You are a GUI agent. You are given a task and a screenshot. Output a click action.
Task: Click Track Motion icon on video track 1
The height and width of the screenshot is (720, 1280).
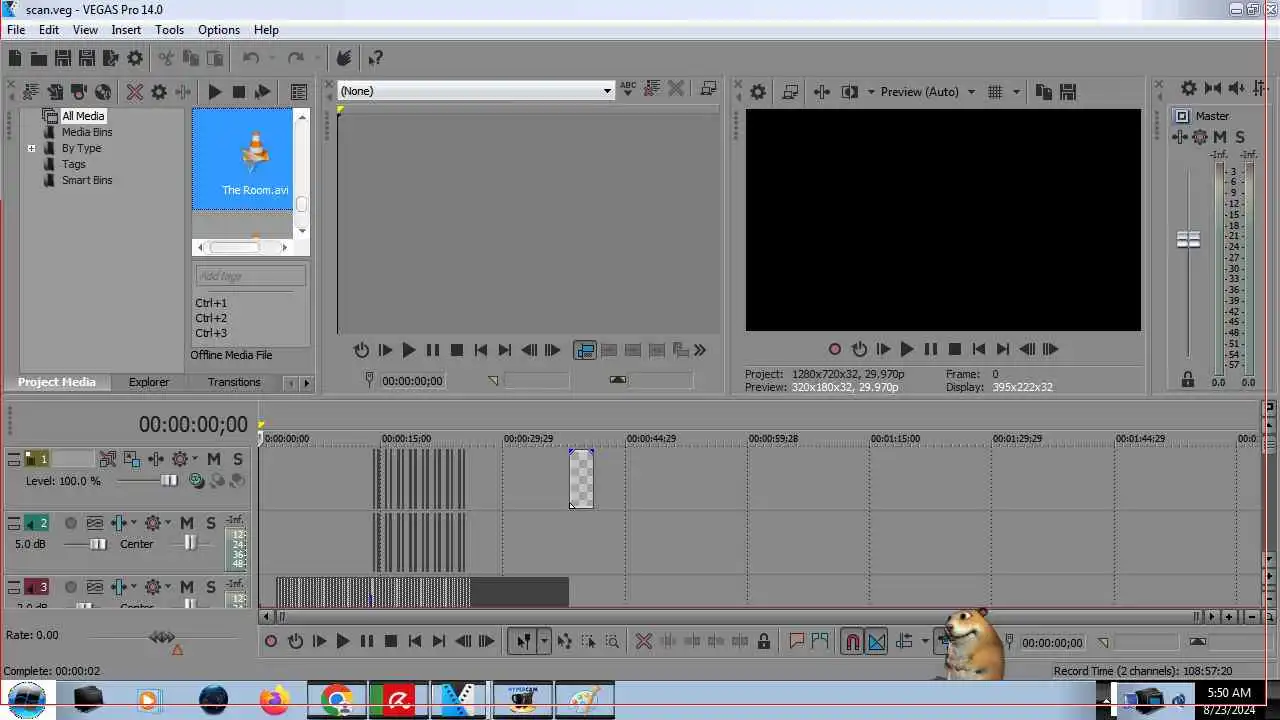[131, 459]
